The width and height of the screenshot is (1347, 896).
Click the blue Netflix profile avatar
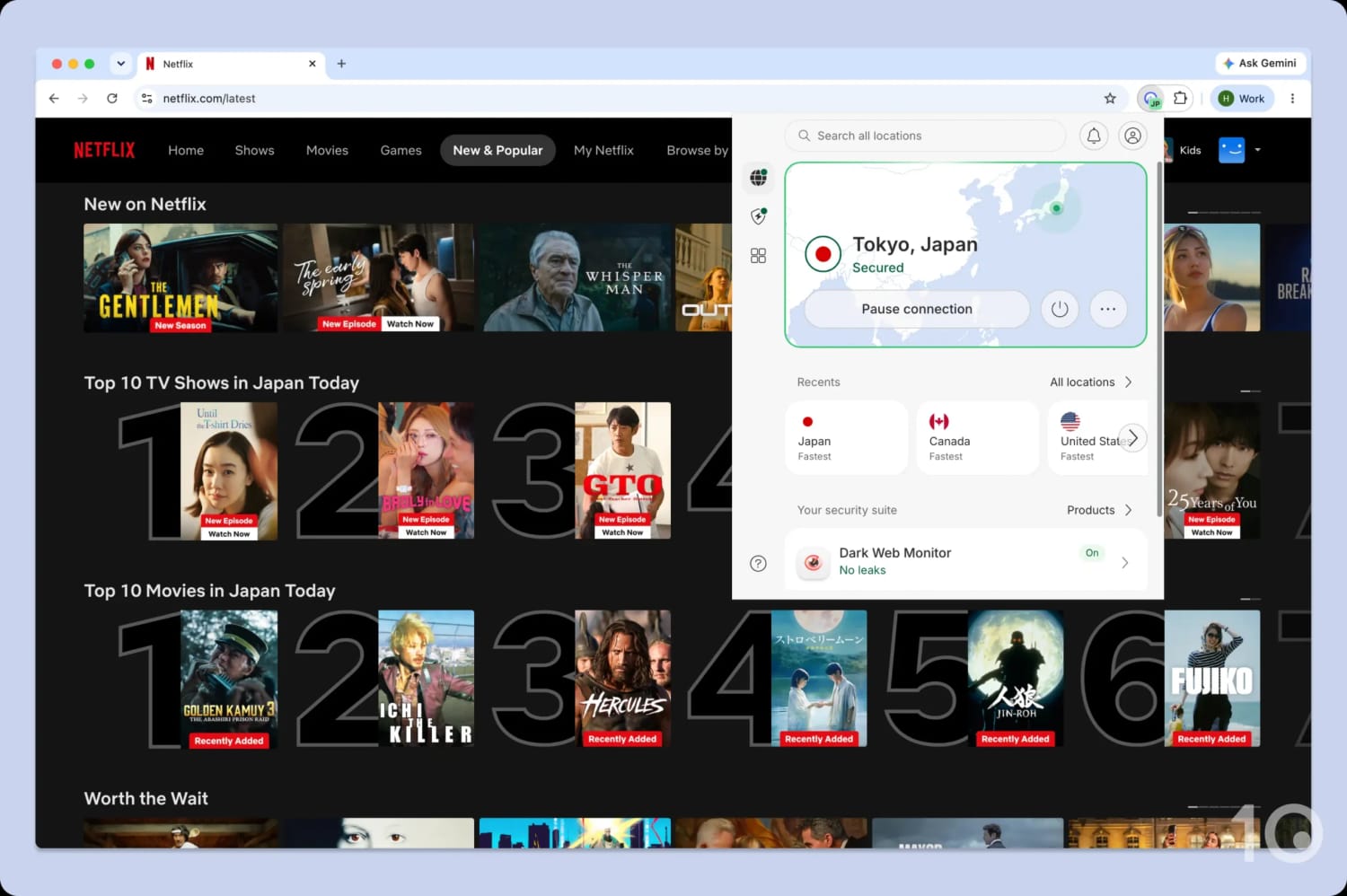(1231, 150)
